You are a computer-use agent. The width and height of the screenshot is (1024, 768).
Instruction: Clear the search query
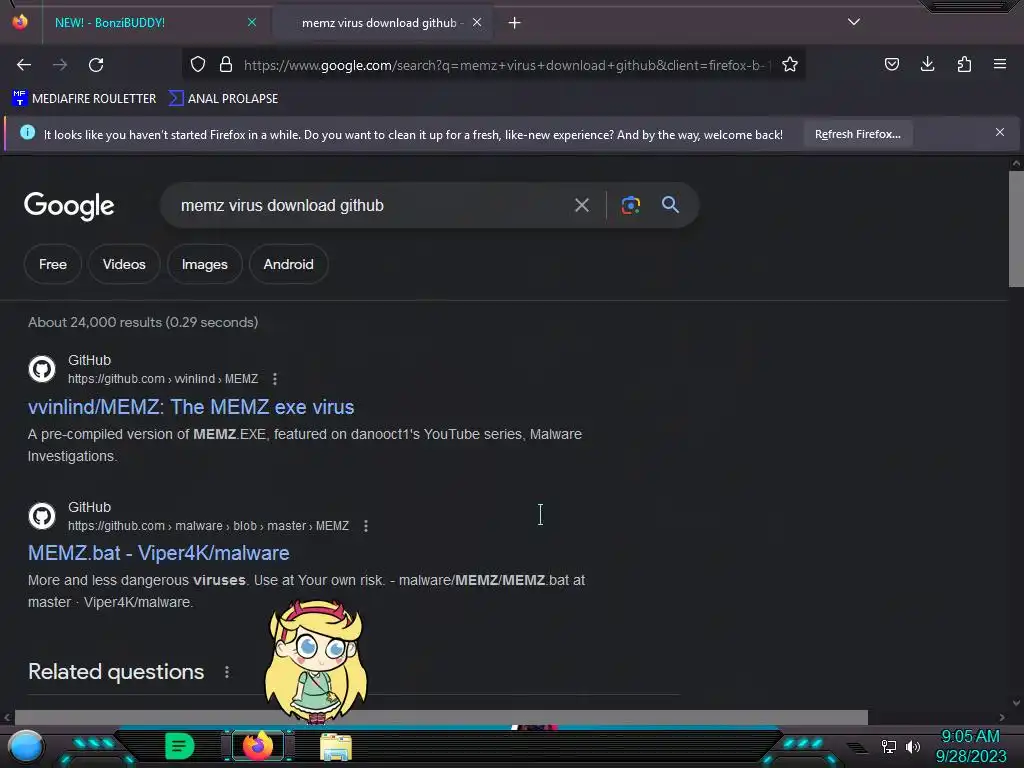pos(582,206)
